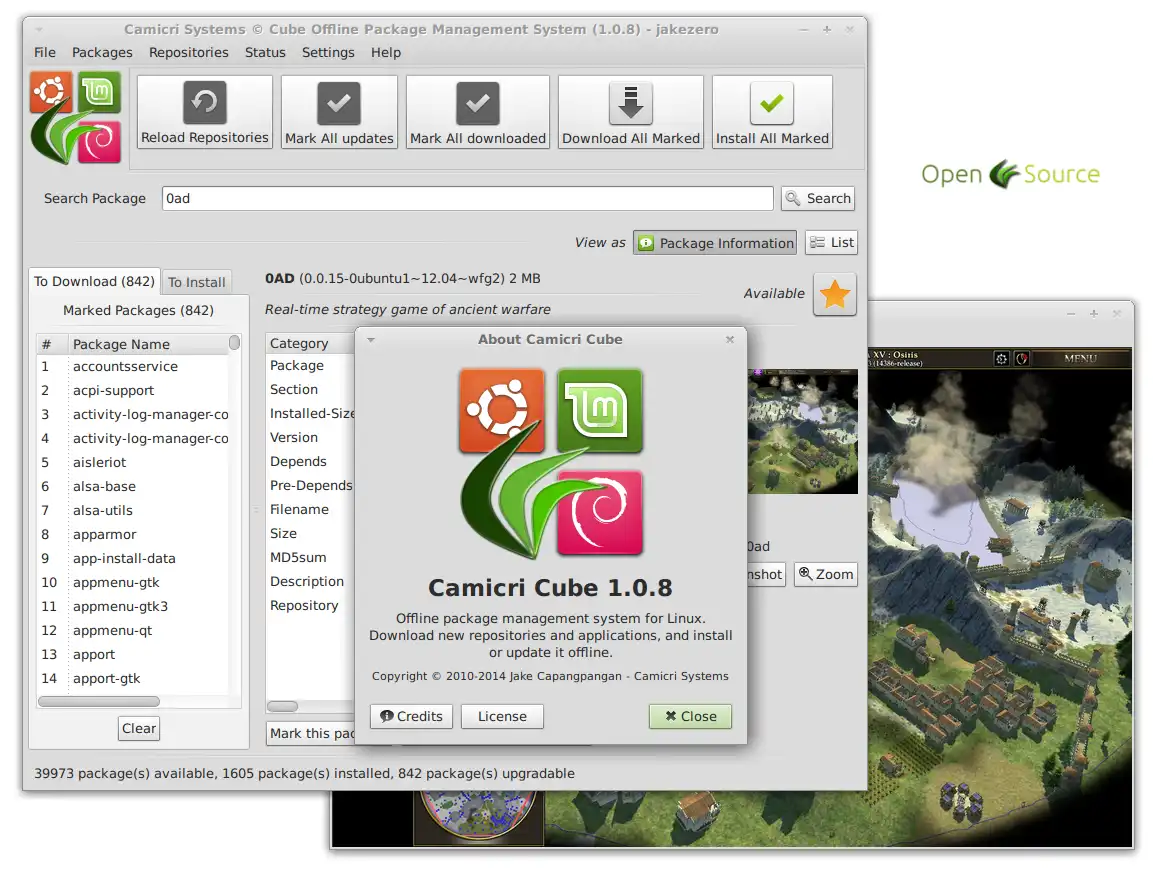This screenshot has width=1153, height=871.
Task: Select acpi-support package row
Action: [x=133, y=391]
